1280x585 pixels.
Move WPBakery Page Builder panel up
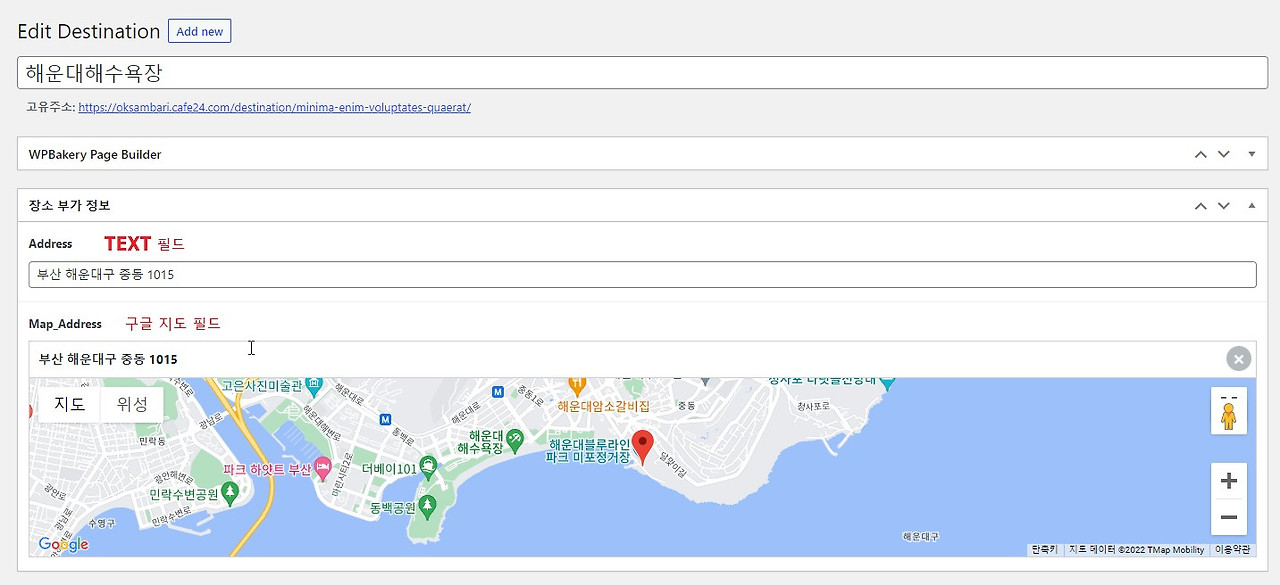coord(1200,154)
